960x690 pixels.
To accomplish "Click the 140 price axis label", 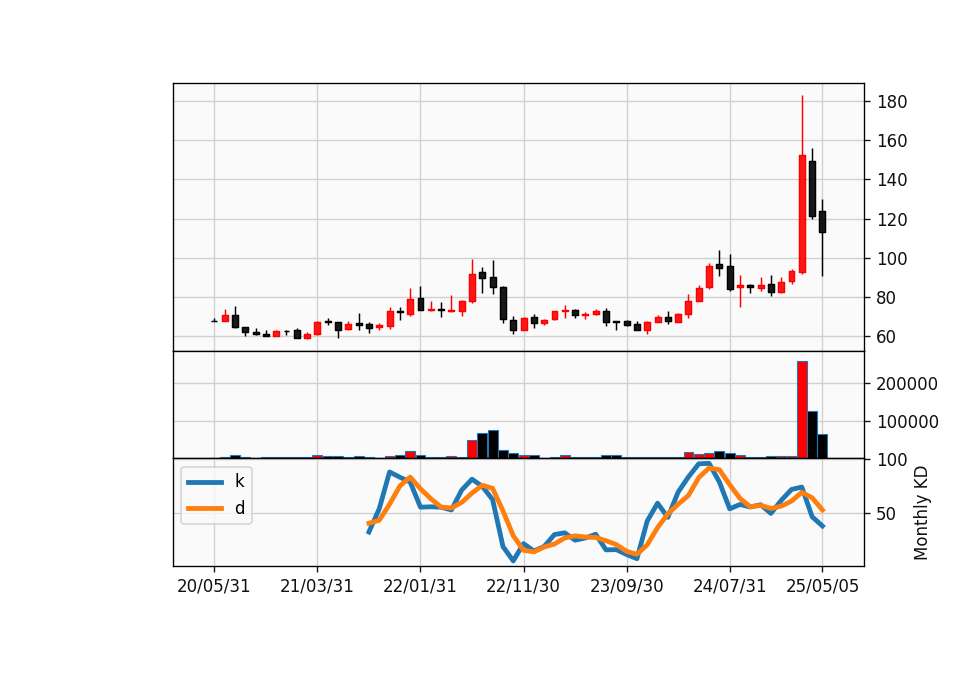I will (892, 180).
